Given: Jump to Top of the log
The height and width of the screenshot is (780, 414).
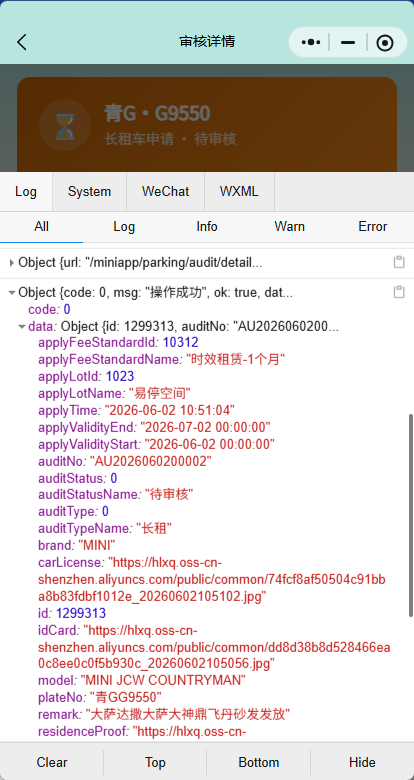Looking at the screenshot, I should click(155, 762).
